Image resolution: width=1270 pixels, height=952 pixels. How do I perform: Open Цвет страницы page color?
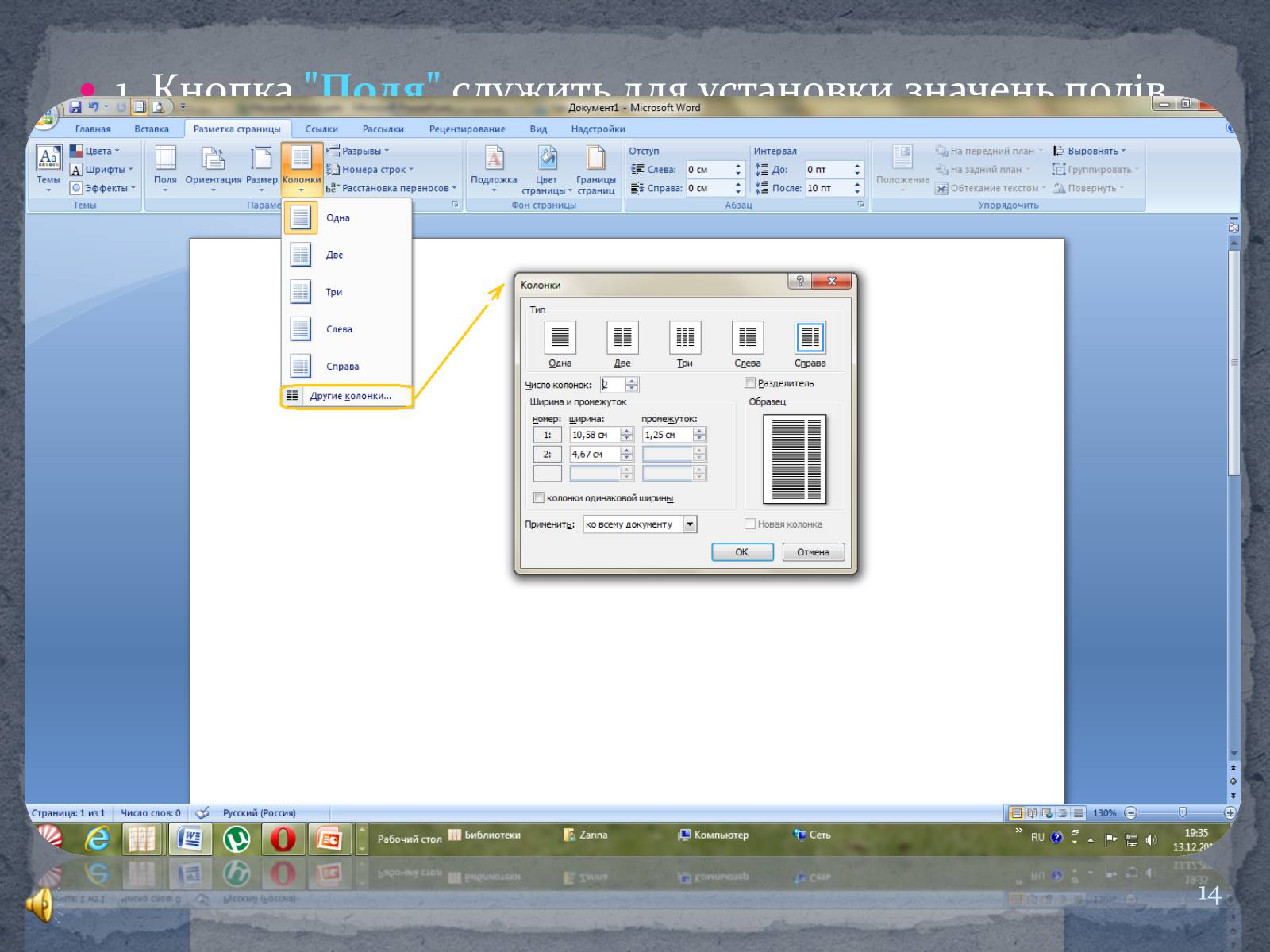coord(547,169)
